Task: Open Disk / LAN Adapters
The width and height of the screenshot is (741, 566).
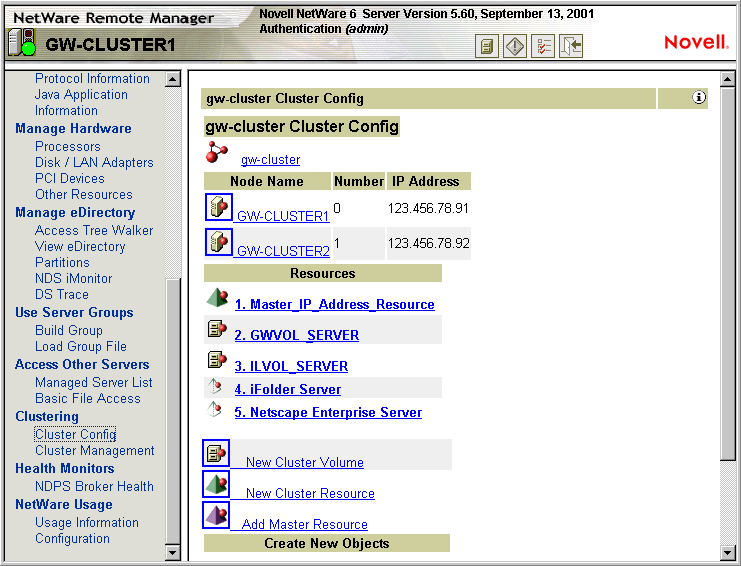Action: [x=94, y=163]
